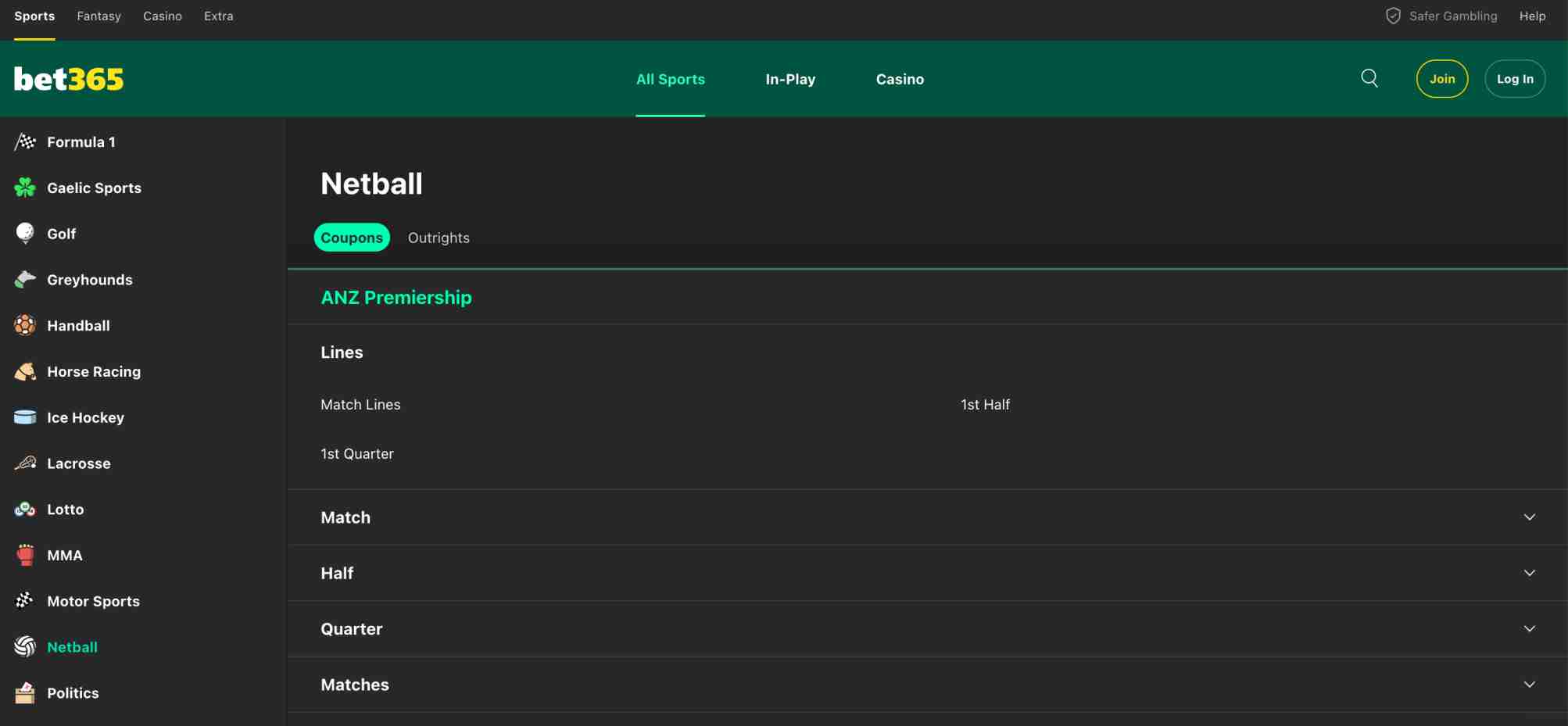The height and width of the screenshot is (726, 1568).
Task: Open search with the magnifier icon
Action: pyautogui.click(x=1369, y=78)
